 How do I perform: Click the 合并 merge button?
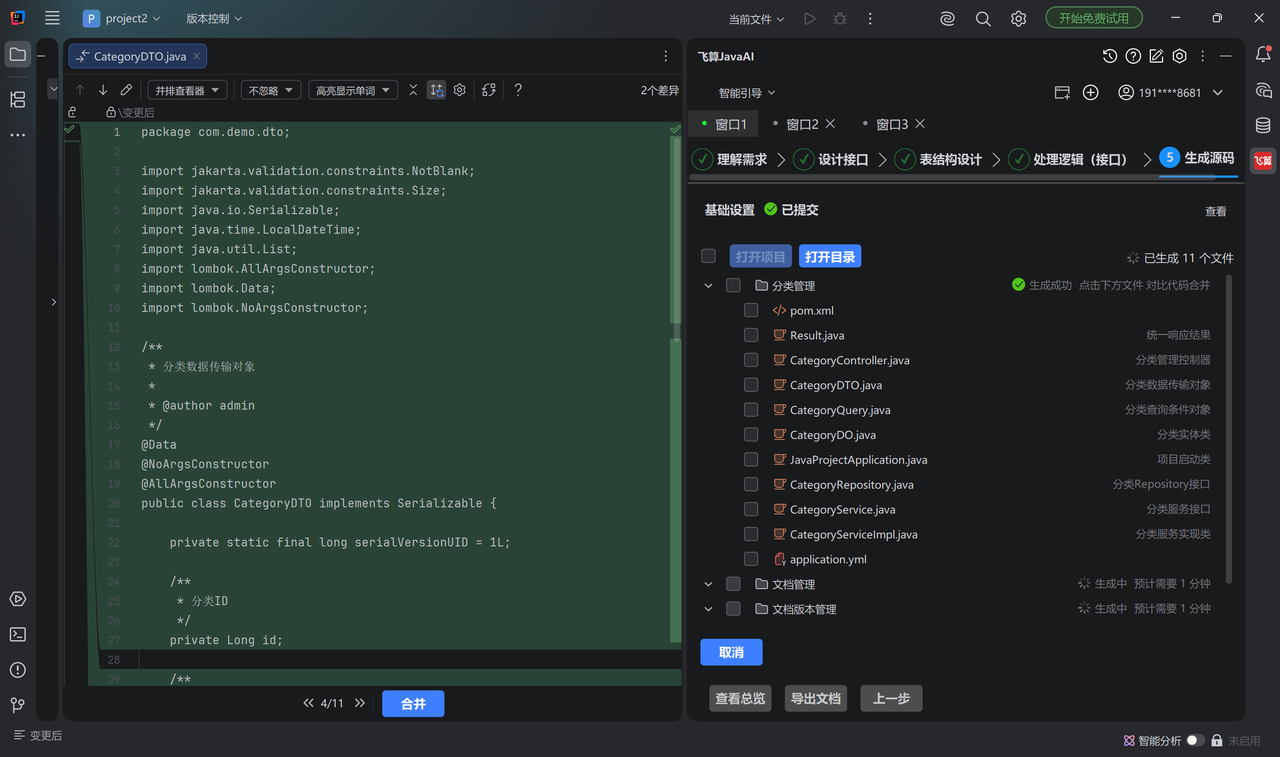click(x=413, y=704)
